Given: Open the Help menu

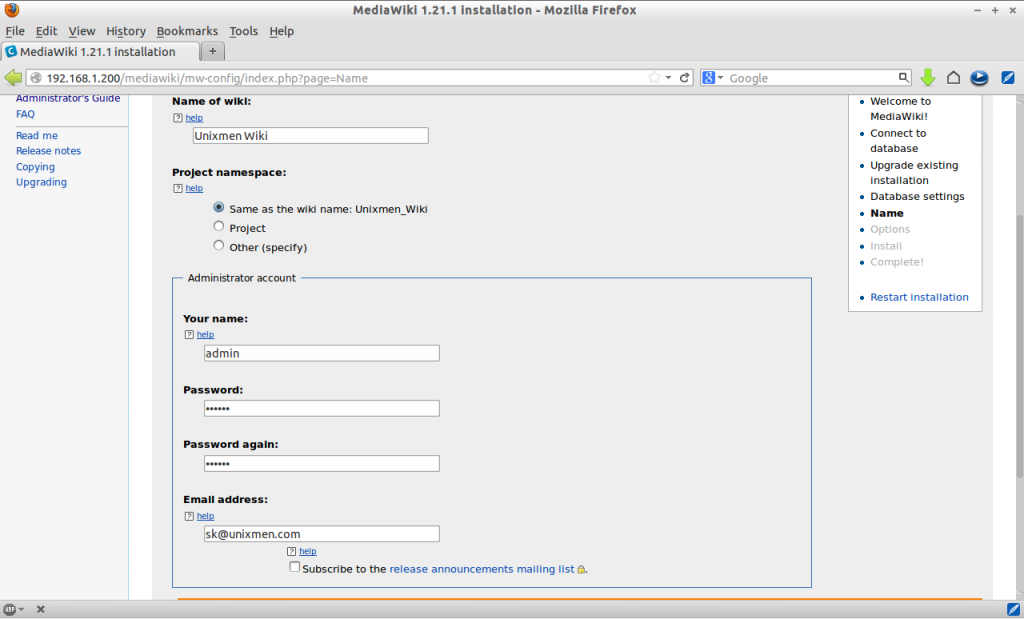Looking at the screenshot, I should (x=281, y=31).
